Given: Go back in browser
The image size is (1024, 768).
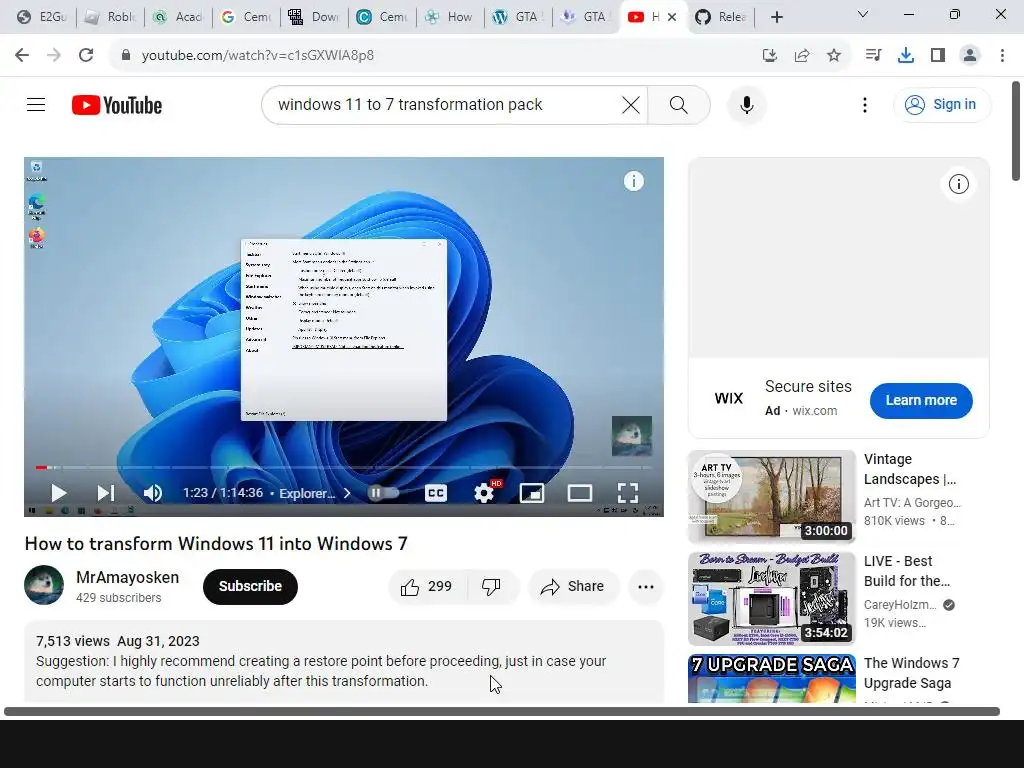Looking at the screenshot, I should pyautogui.click(x=22, y=55).
